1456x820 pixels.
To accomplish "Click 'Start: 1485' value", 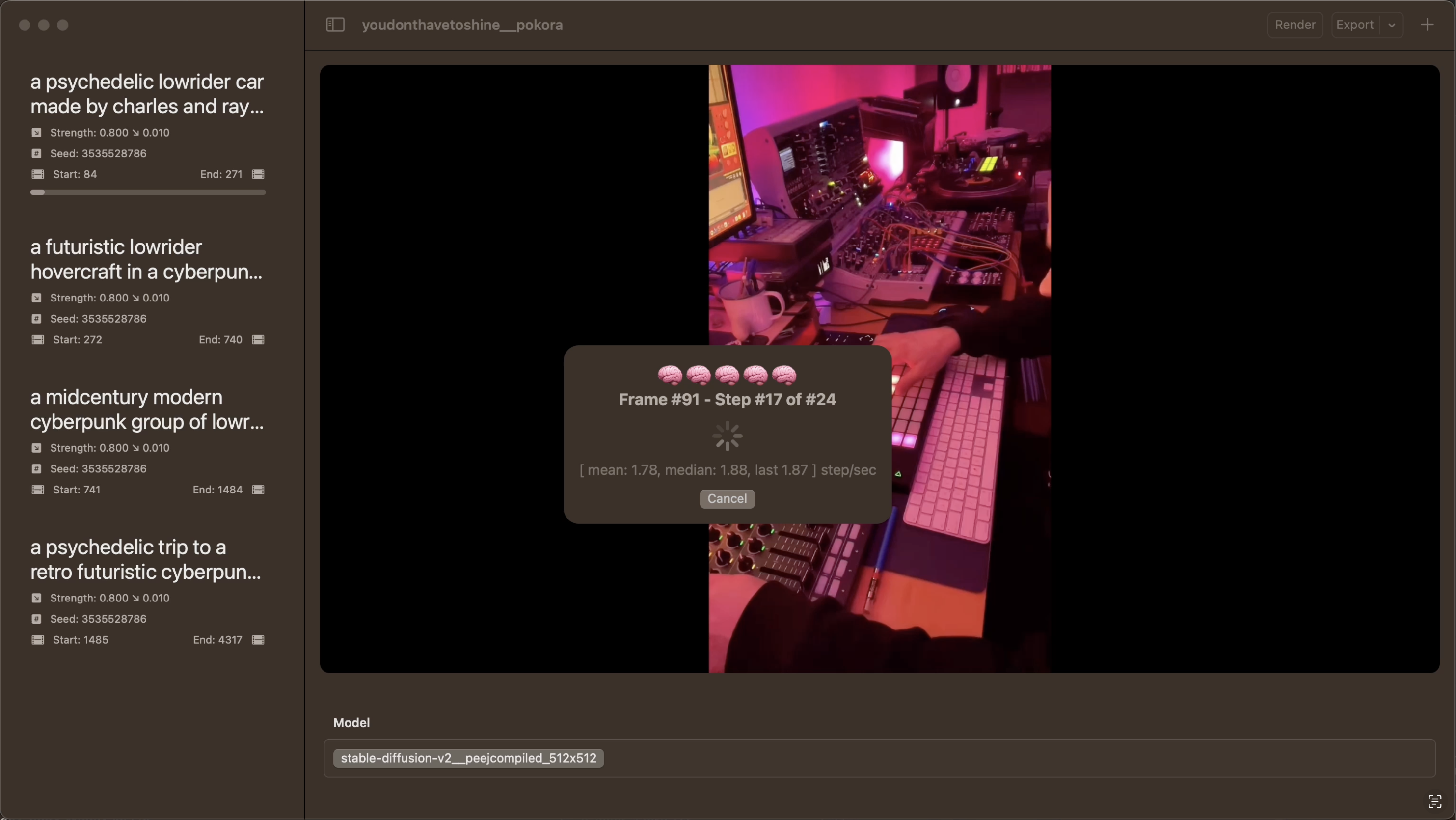I will pos(80,640).
